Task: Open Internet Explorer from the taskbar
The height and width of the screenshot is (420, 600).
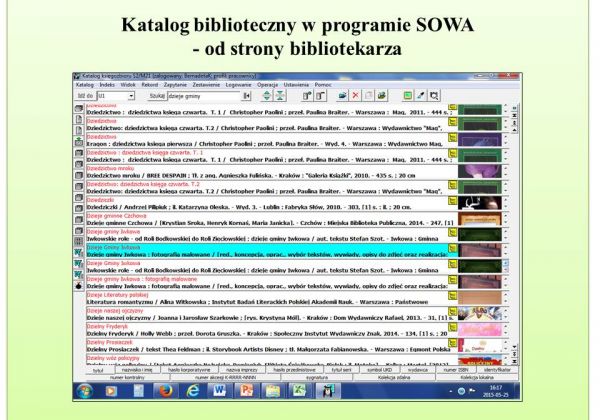Action: (192, 391)
